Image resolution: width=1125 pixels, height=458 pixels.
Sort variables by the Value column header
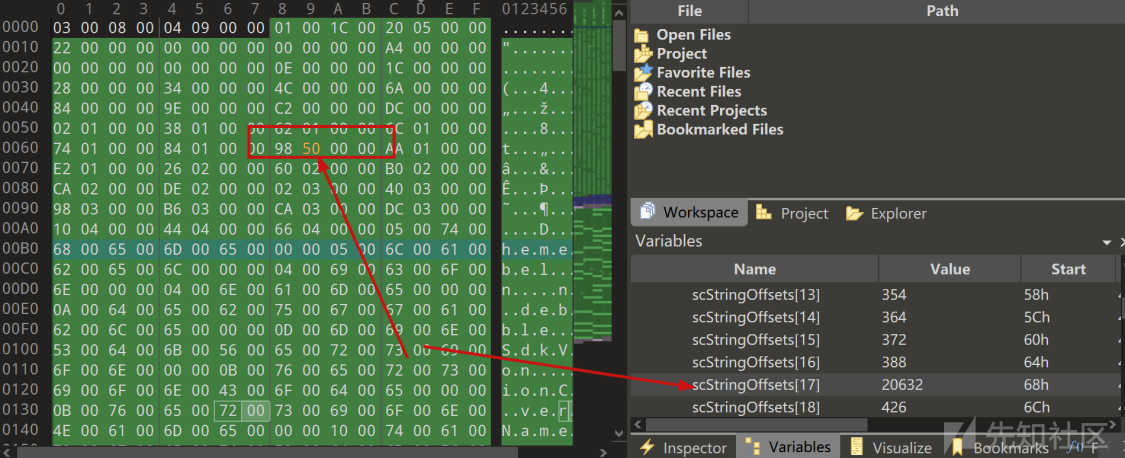[x=949, y=268]
